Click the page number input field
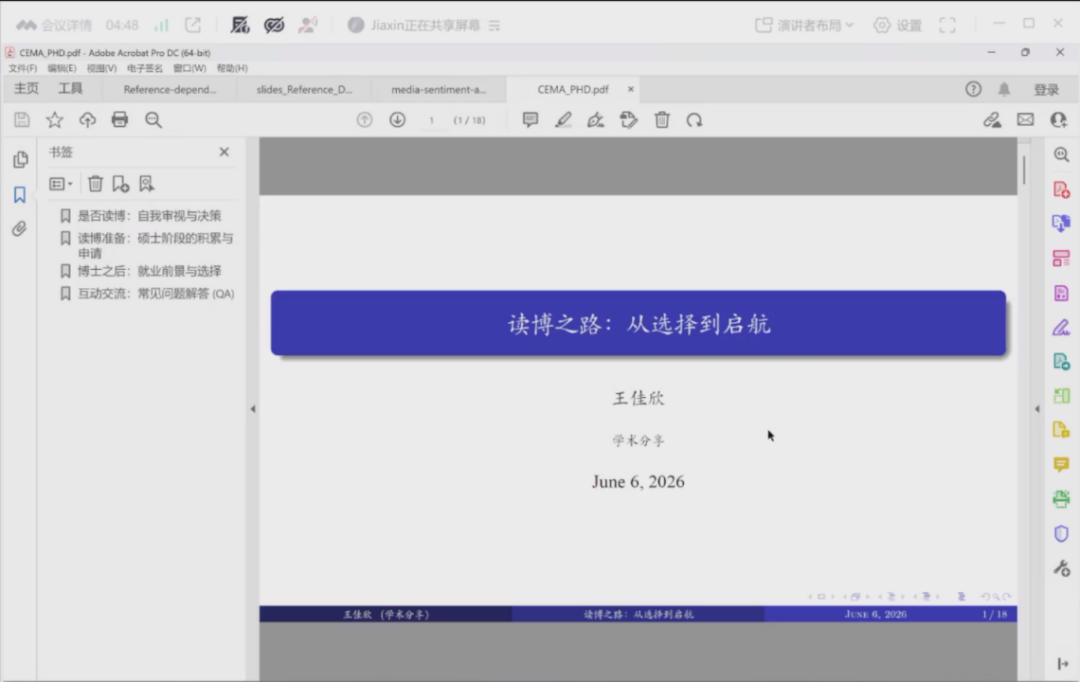 click(431, 121)
